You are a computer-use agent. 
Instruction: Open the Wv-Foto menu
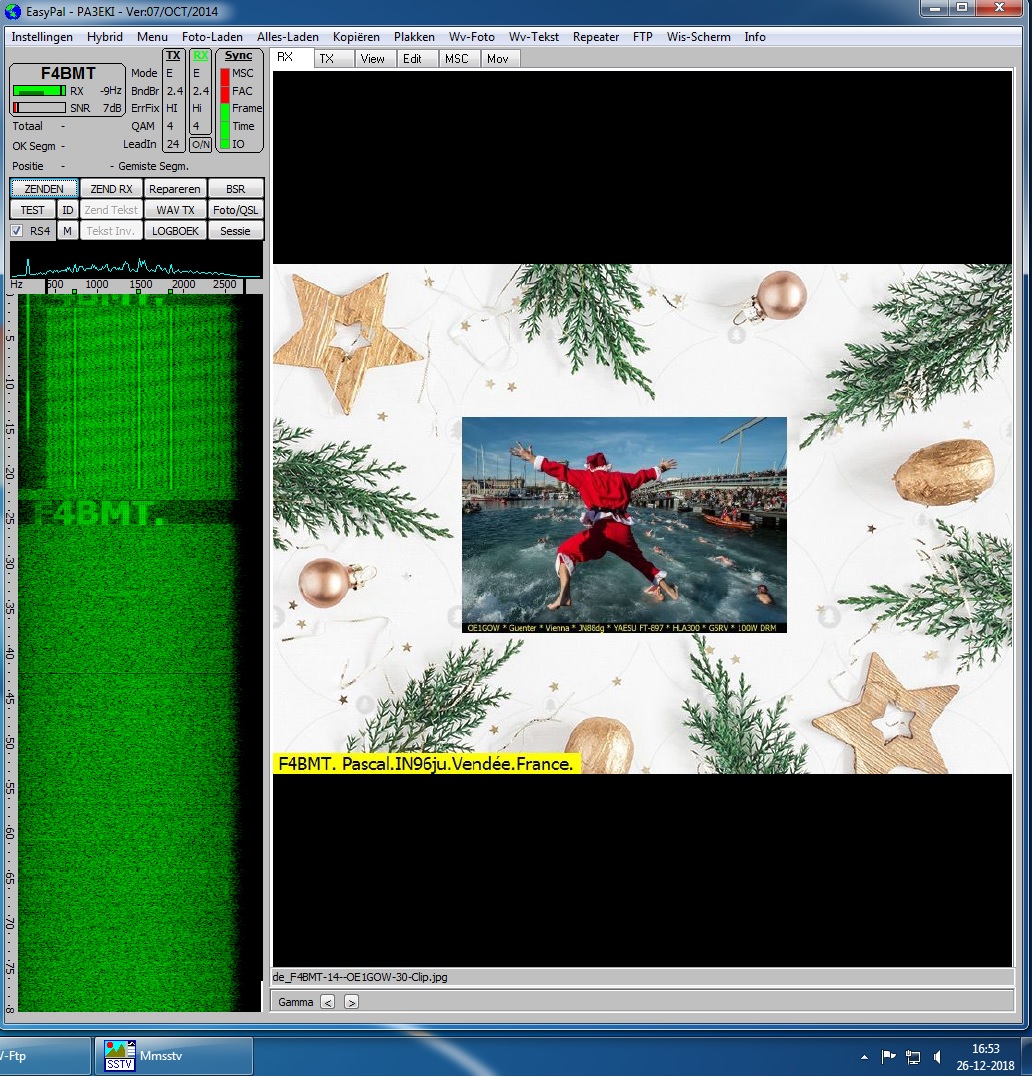pos(472,37)
